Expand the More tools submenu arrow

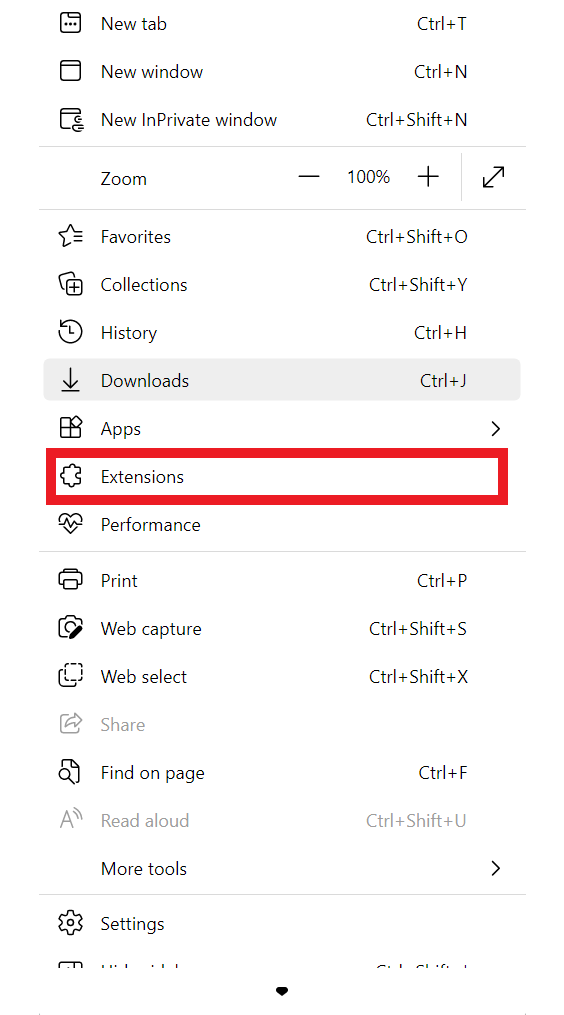point(495,869)
